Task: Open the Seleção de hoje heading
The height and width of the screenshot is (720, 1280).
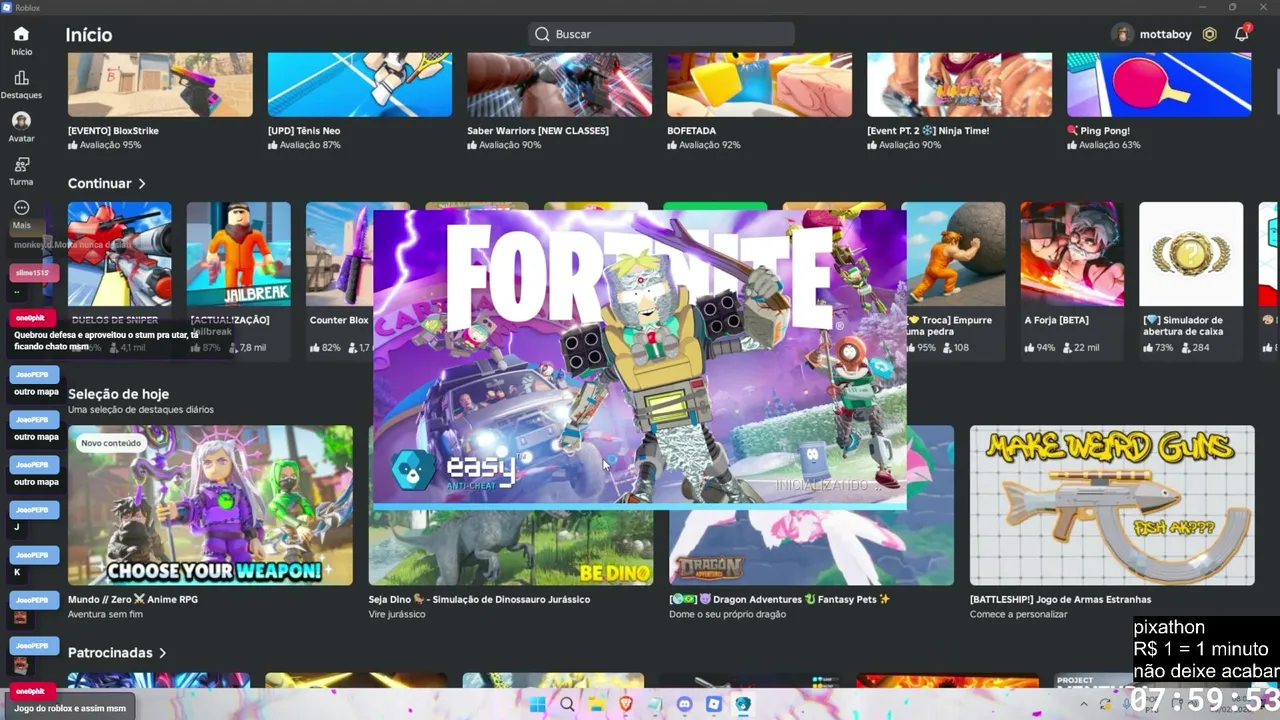Action: [118, 394]
